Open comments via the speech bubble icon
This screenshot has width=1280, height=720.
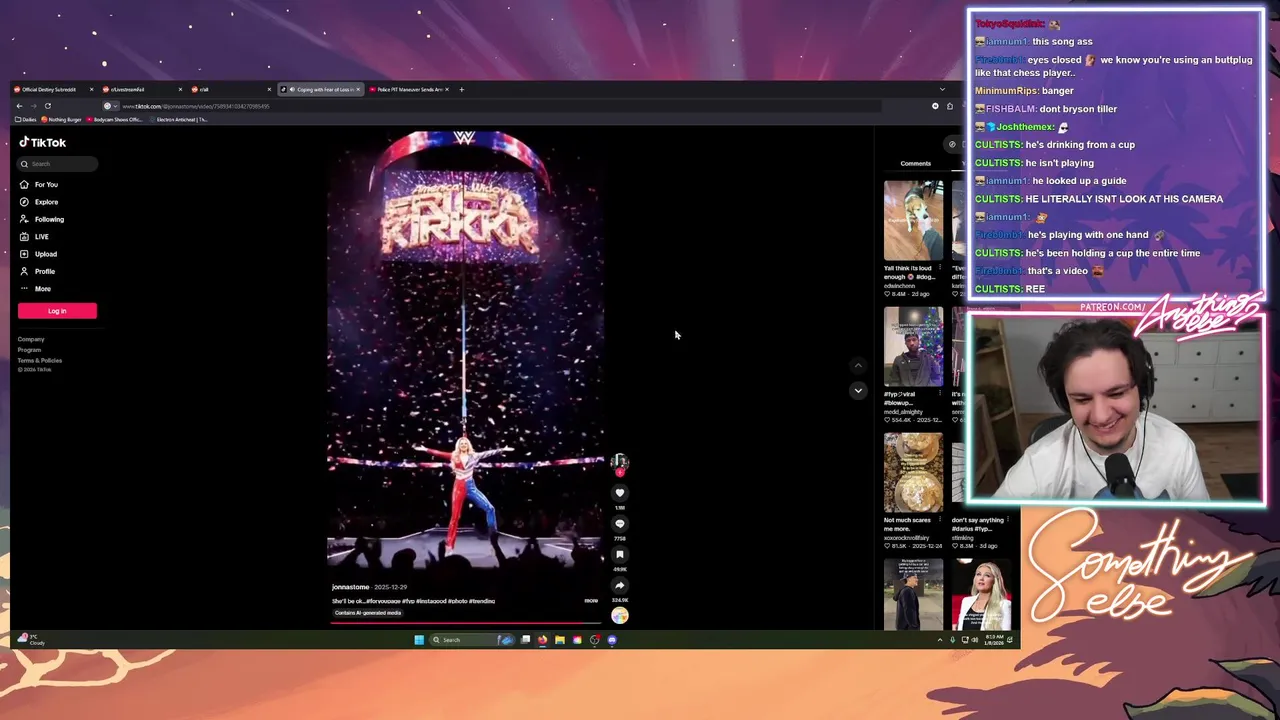point(619,523)
